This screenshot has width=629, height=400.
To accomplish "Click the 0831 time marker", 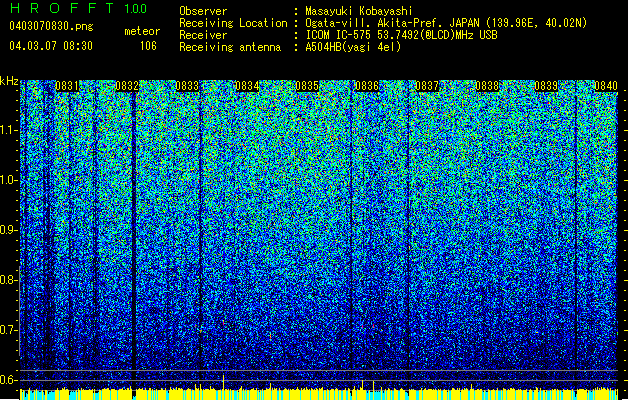I will (x=67, y=86).
